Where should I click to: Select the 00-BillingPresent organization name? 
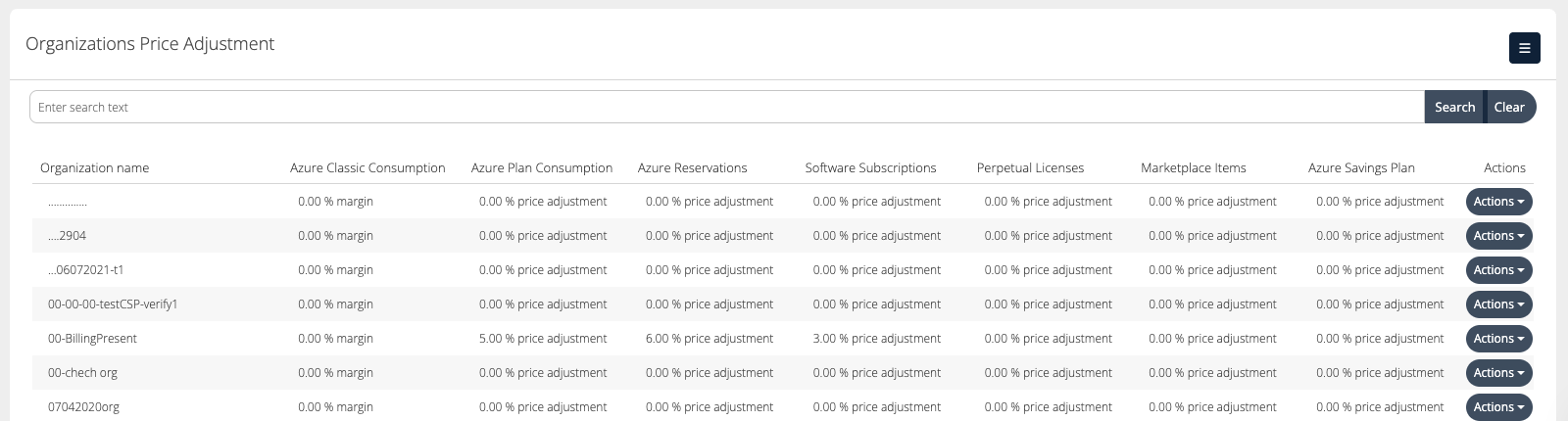(x=92, y=339)
